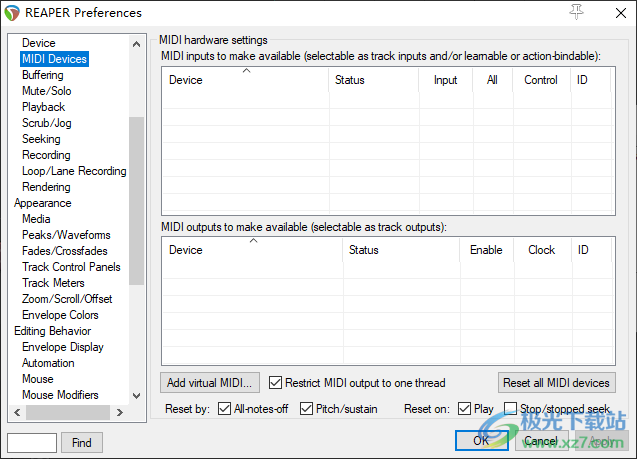Select the Appearance category
This screenshot has height=459, width=637.
tap(43, 203)
